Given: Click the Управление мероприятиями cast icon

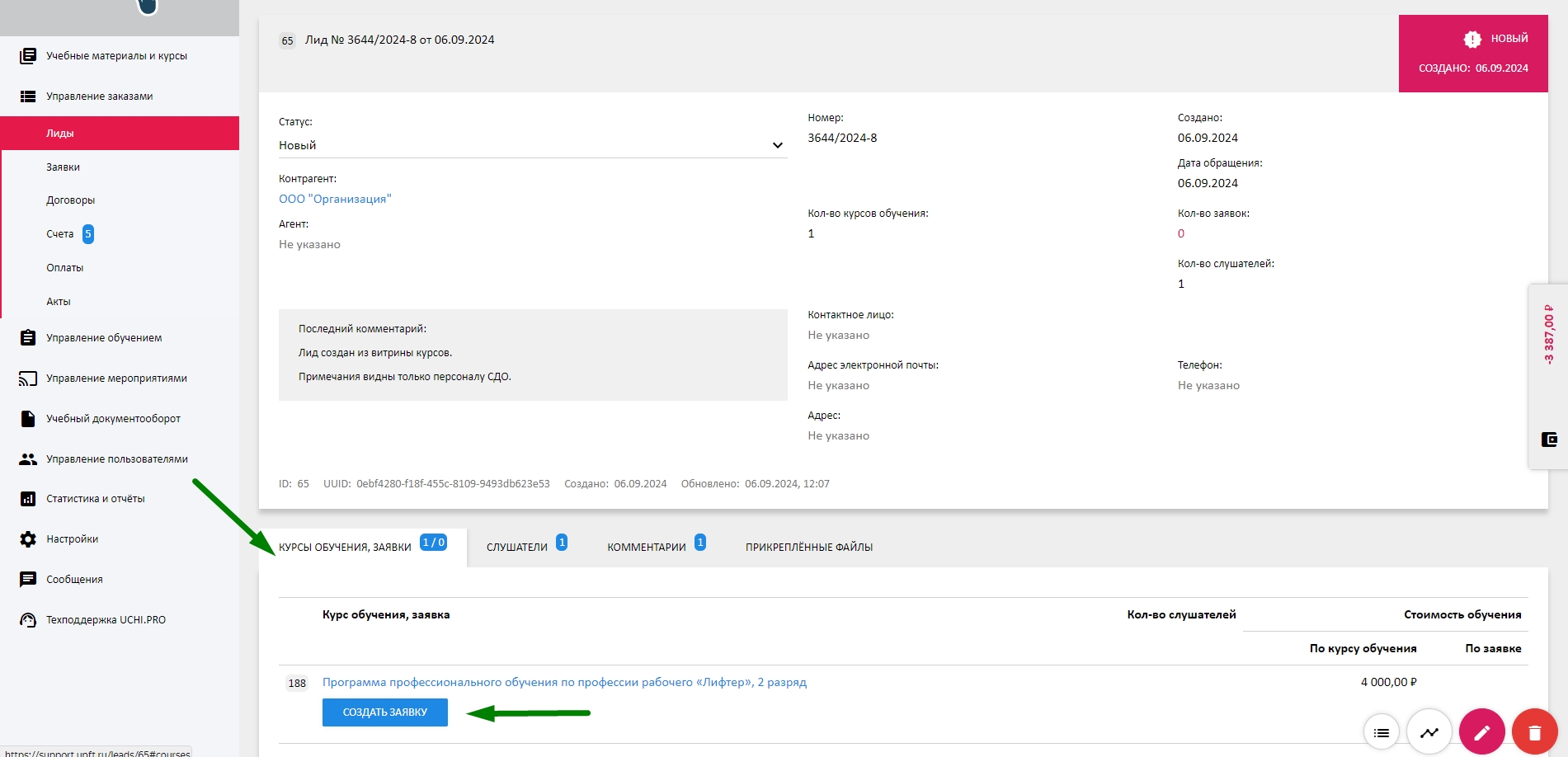Looking at the screenshot, I should tap(28, 378).
